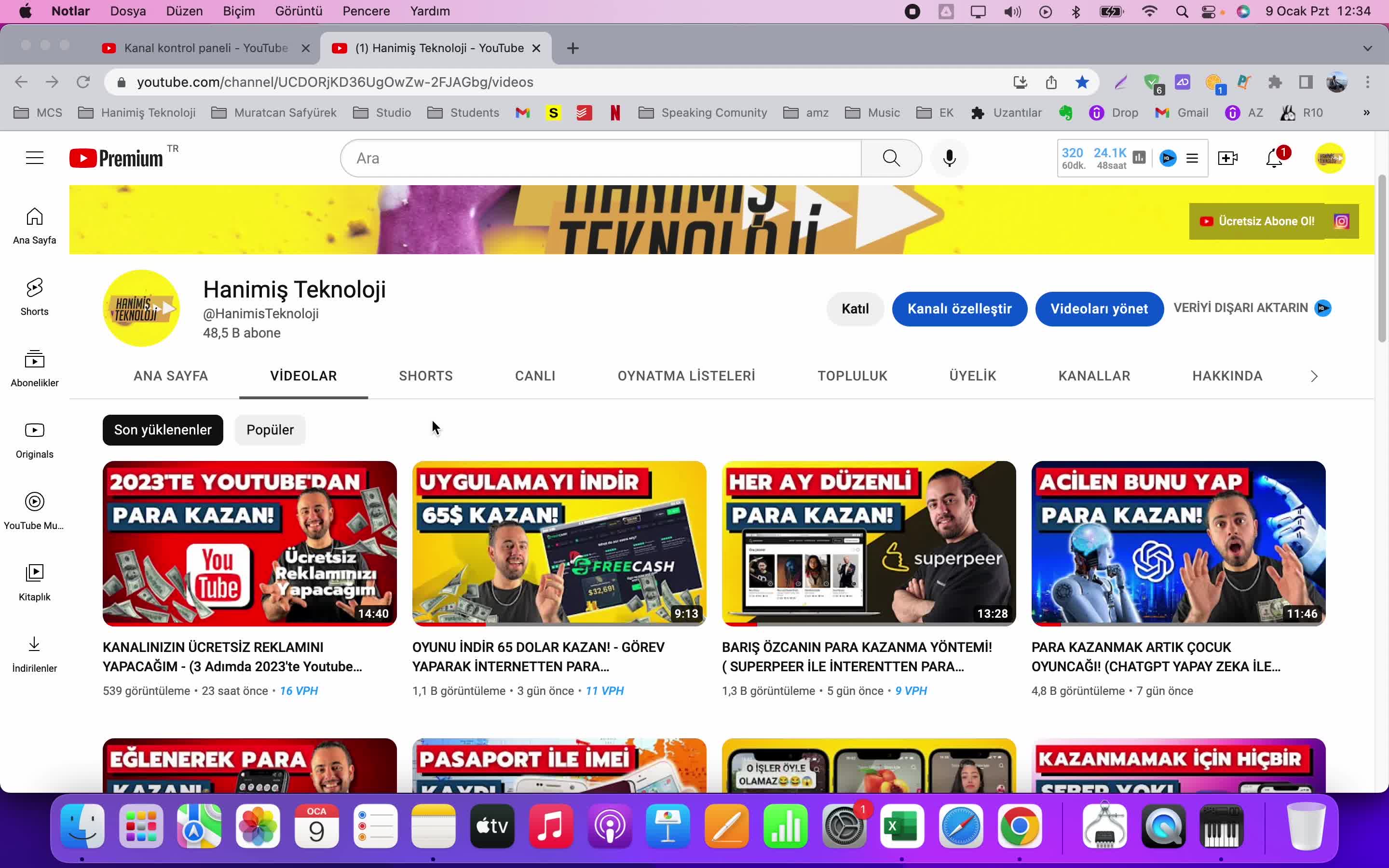Image resolution: width=1389 pixels, height=868 pixels.
Task: Click the browser reload button
Action: pyautogui.click(x=83, y=82)
